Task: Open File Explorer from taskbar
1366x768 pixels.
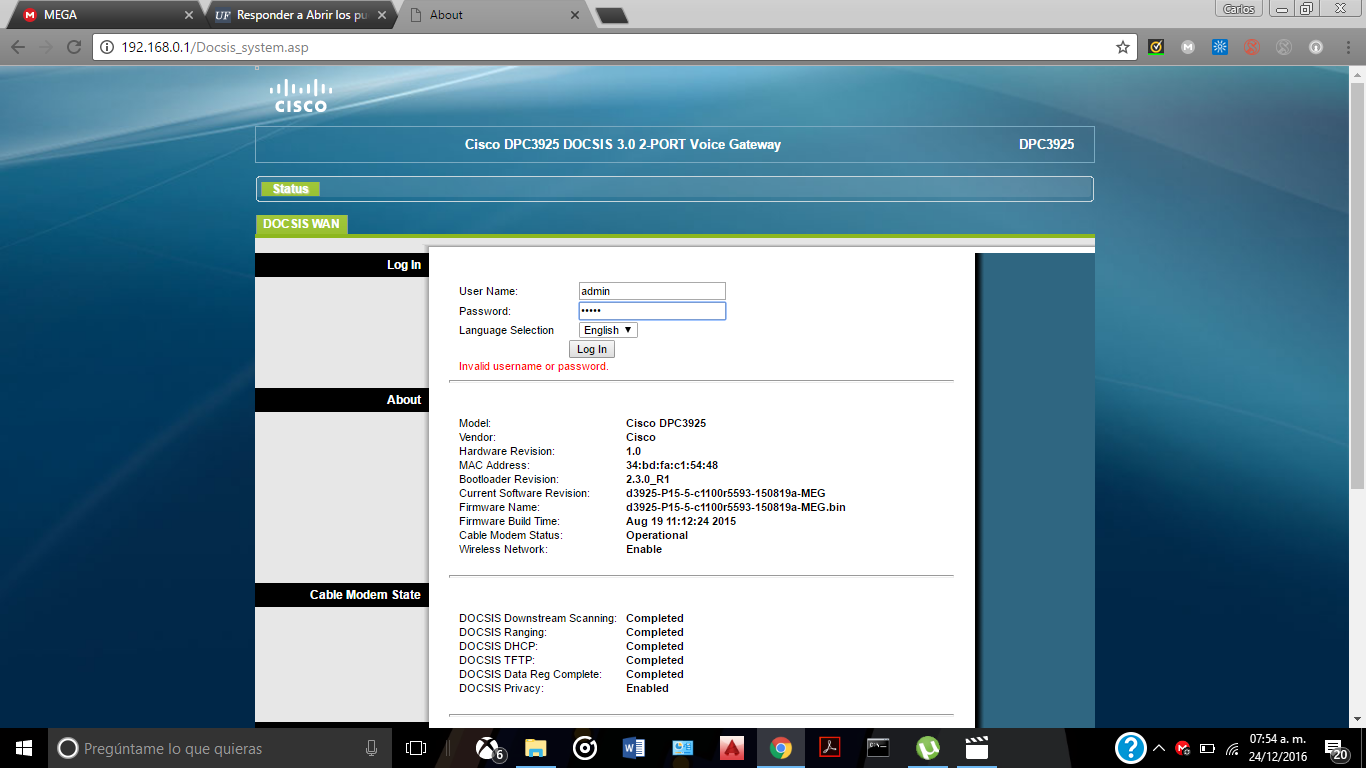Action: click(536, 748)
